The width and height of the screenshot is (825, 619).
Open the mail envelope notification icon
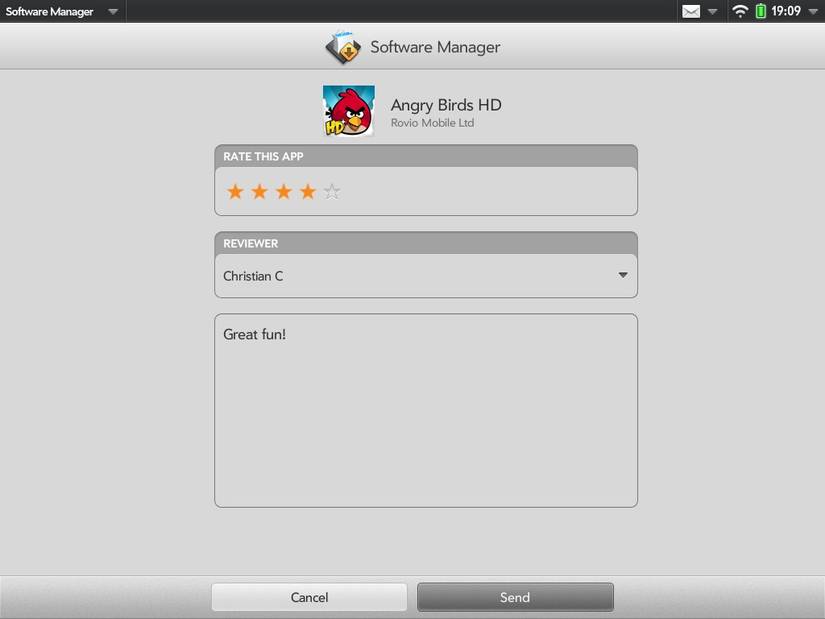(691, 11)
